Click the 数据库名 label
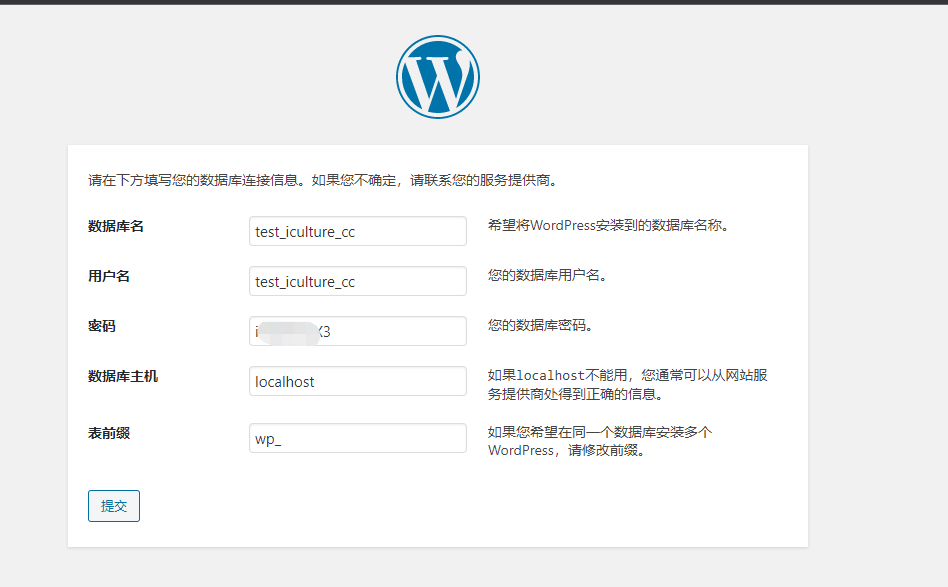948x587 pixels. (x=115, y=226)
